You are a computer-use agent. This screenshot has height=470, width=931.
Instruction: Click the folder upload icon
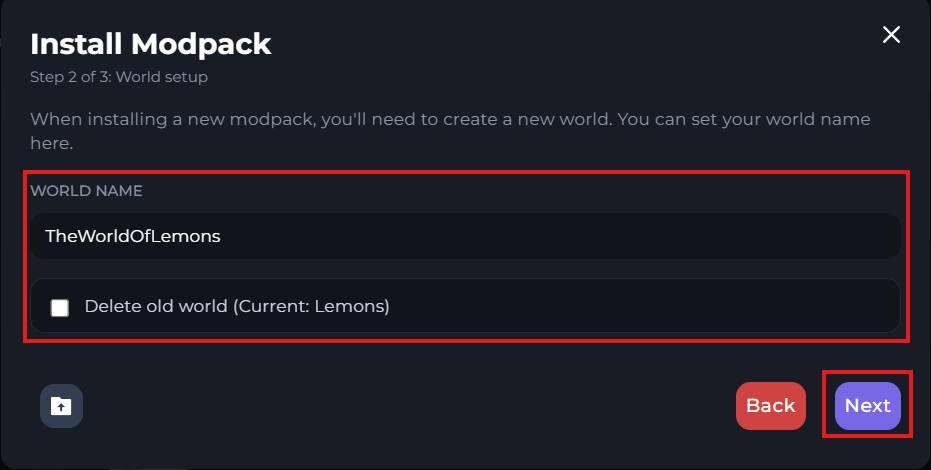(61, 406)
